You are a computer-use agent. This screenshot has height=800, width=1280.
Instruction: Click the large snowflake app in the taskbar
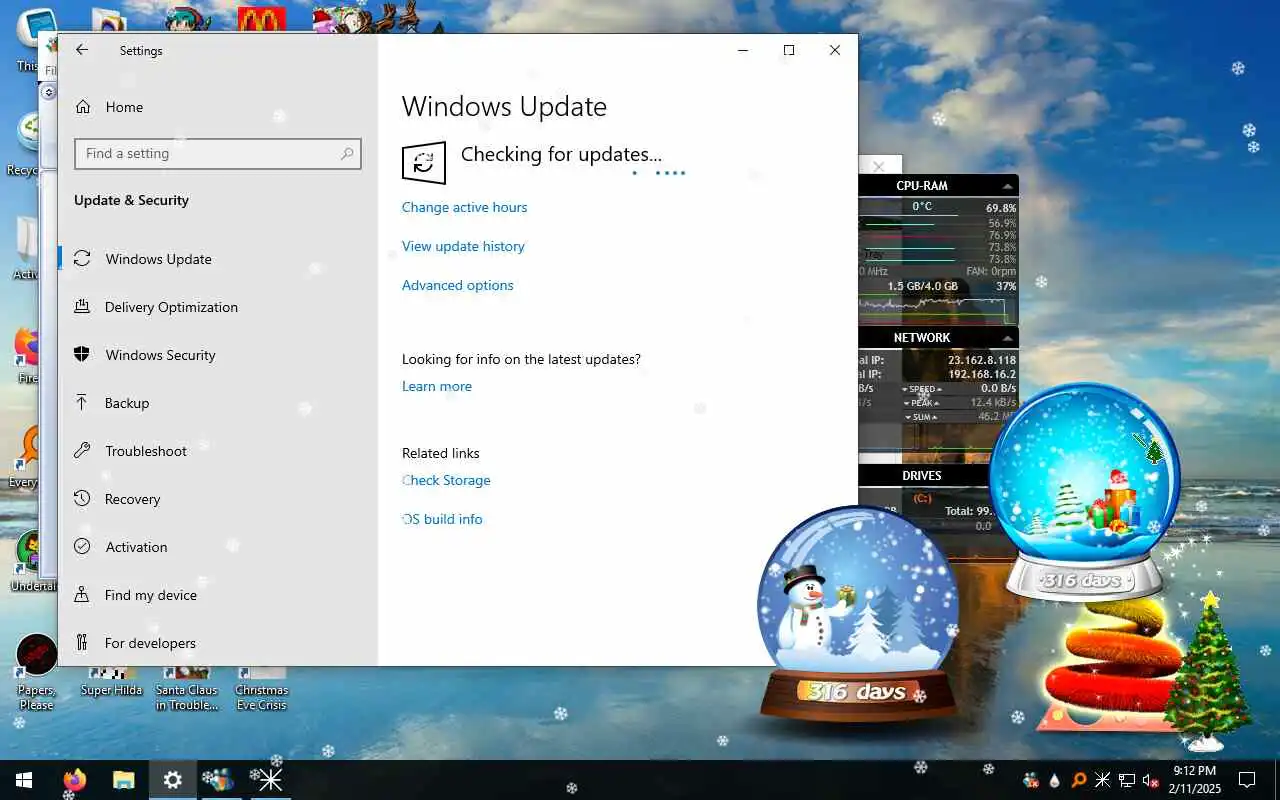(x=269, y=780)
